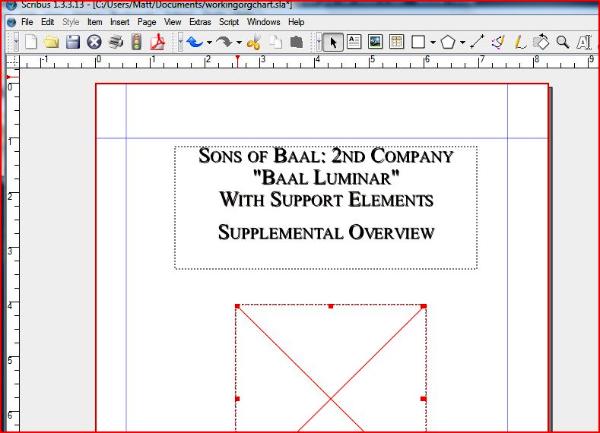Select the "Supplemental Overview" title text
The image size is (600, 433).
tap(326, 232)
